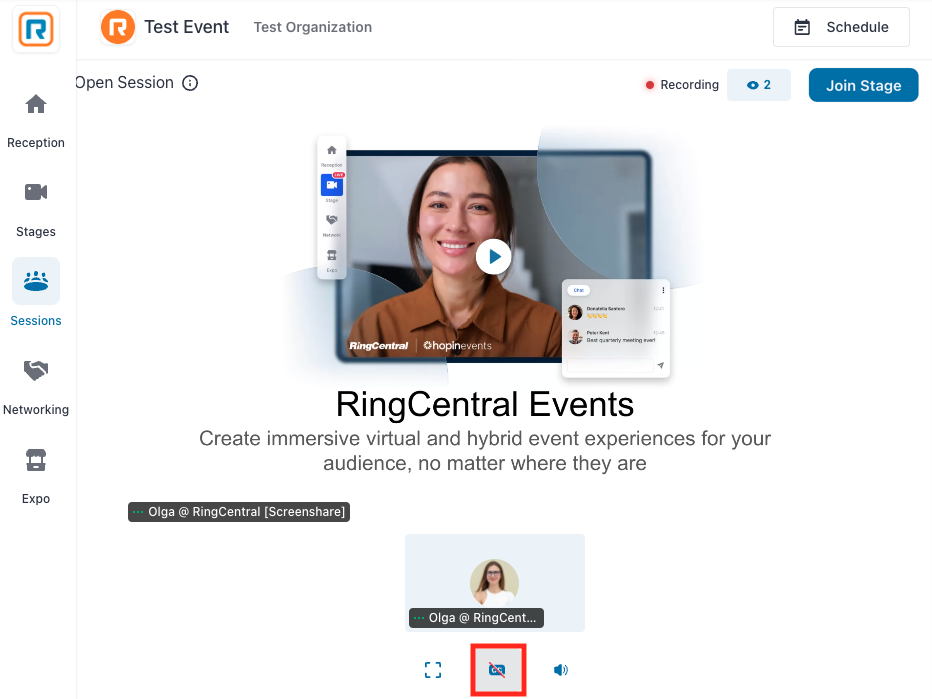
Task: Show Open Session info icon
Action: 190,83
